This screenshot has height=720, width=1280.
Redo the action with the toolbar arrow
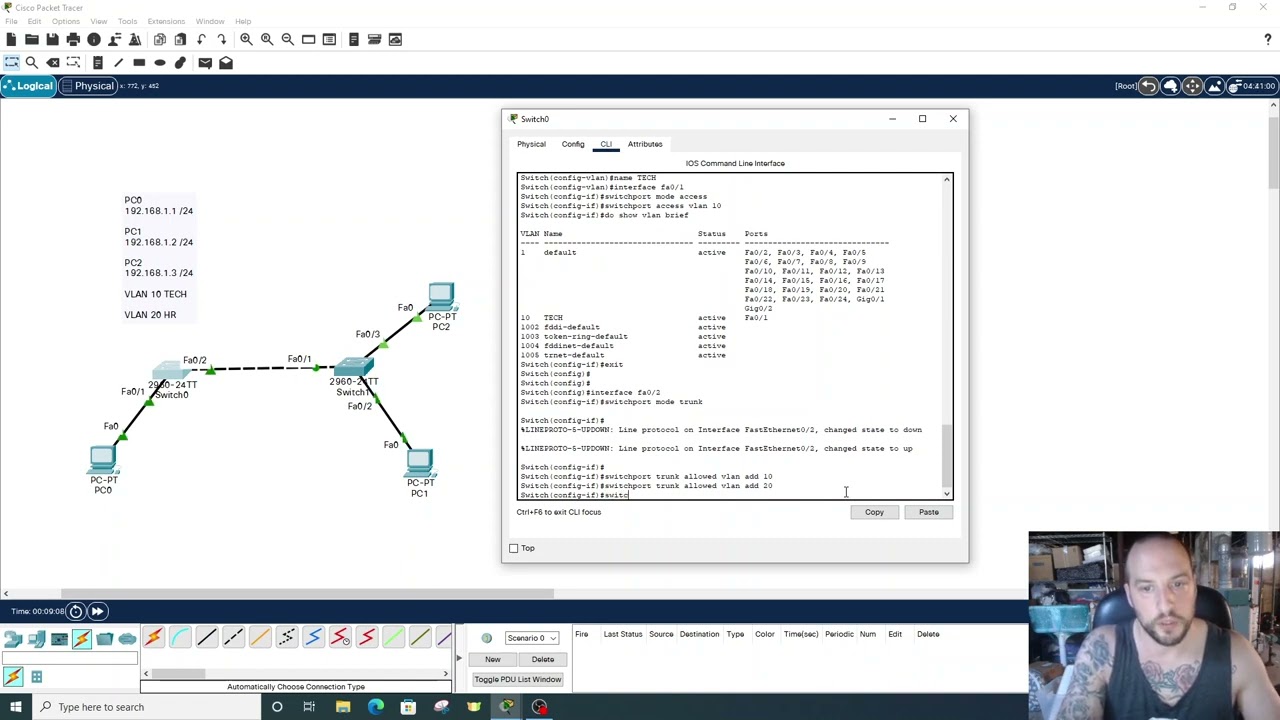222,39
